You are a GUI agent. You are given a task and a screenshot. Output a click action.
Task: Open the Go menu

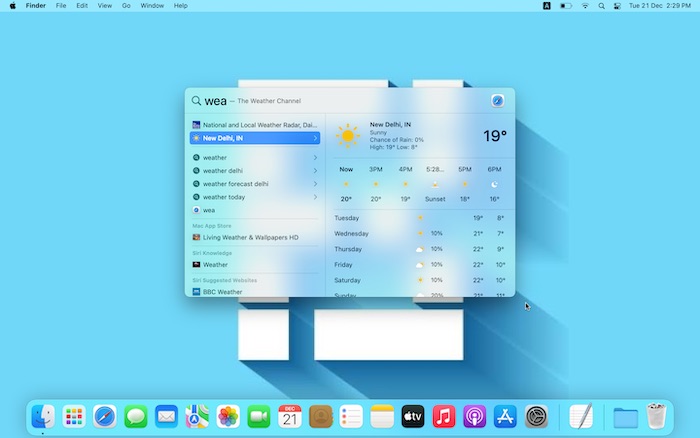coord(126,6)
